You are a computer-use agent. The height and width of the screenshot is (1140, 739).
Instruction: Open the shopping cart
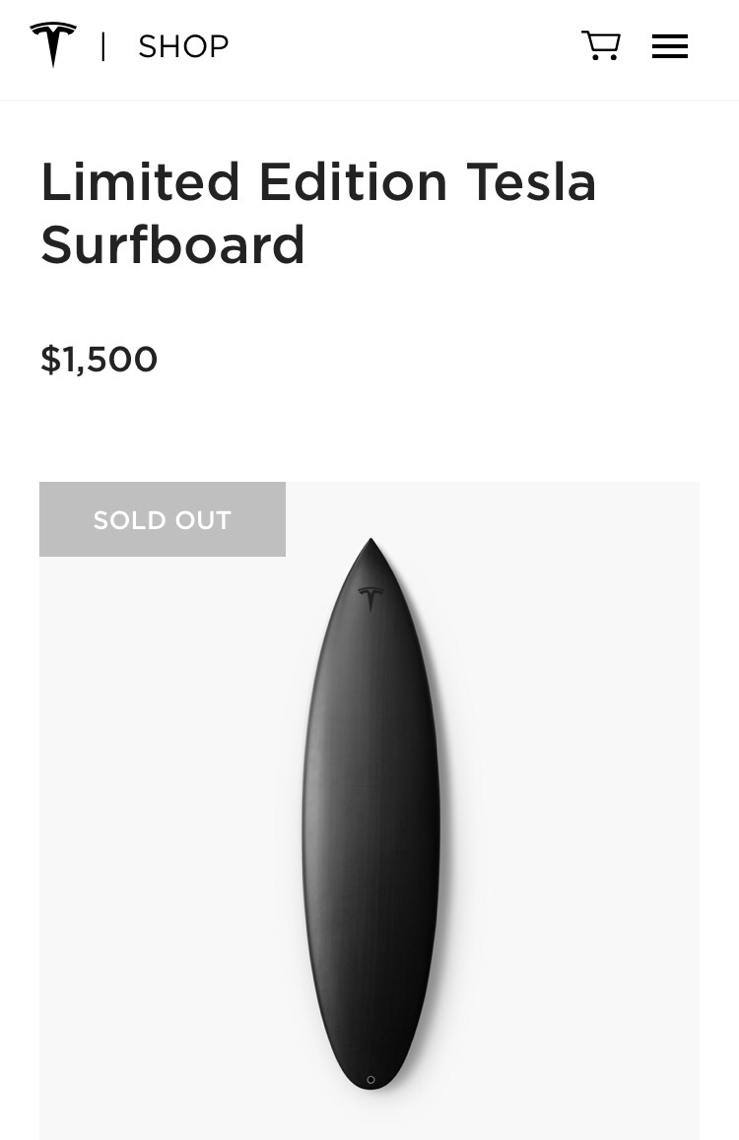(601, 45)
